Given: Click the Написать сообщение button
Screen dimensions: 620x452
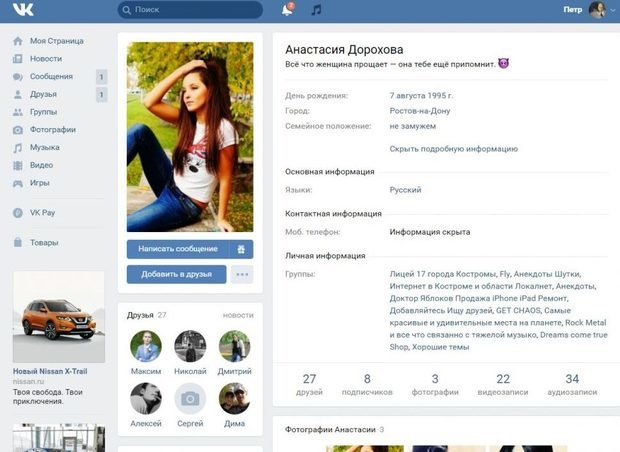Looking at the screenshot, I should pyautogui.click(x=178, y=249).
